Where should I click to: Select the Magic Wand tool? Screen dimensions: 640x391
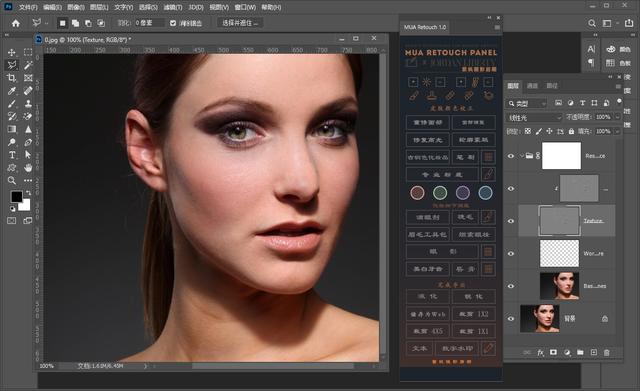28,65
